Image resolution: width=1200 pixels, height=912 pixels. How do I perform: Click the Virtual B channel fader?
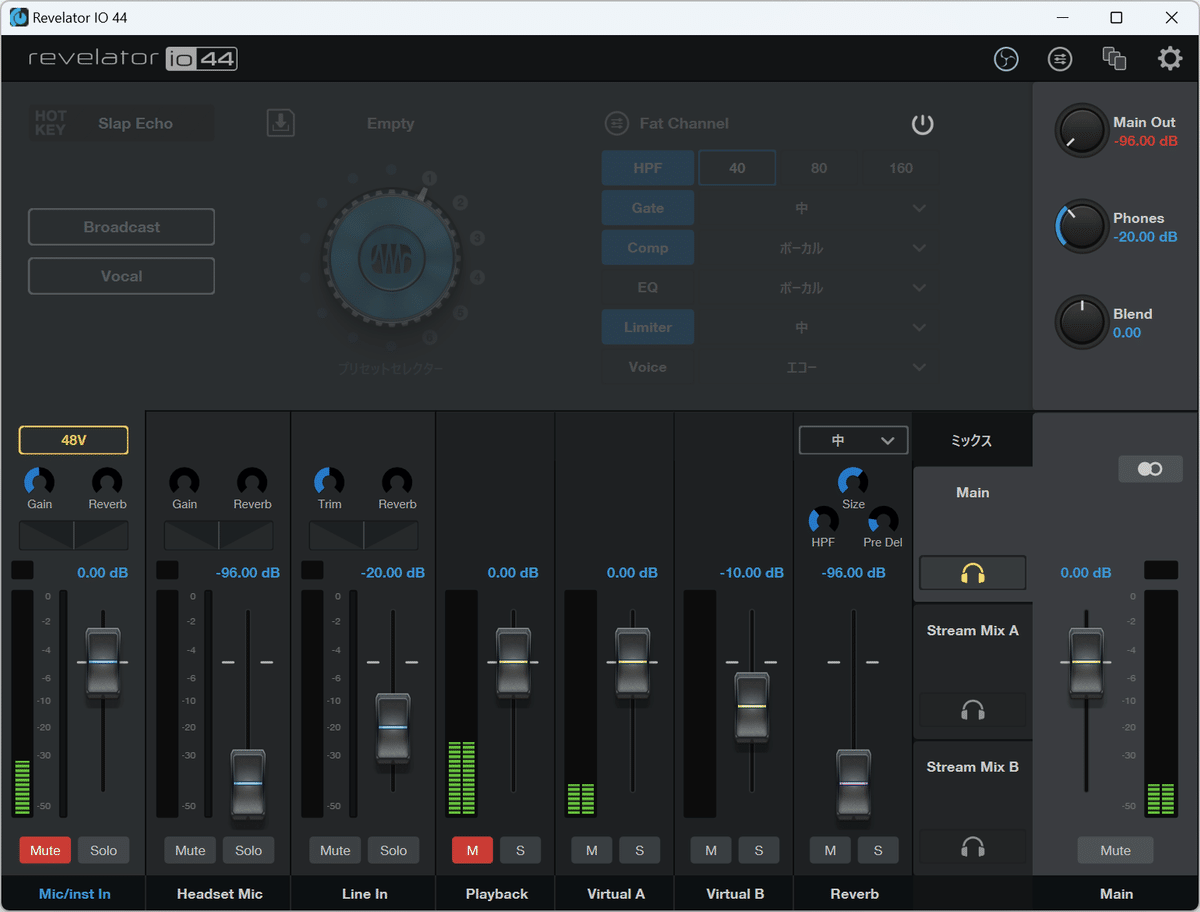point(752,707)
